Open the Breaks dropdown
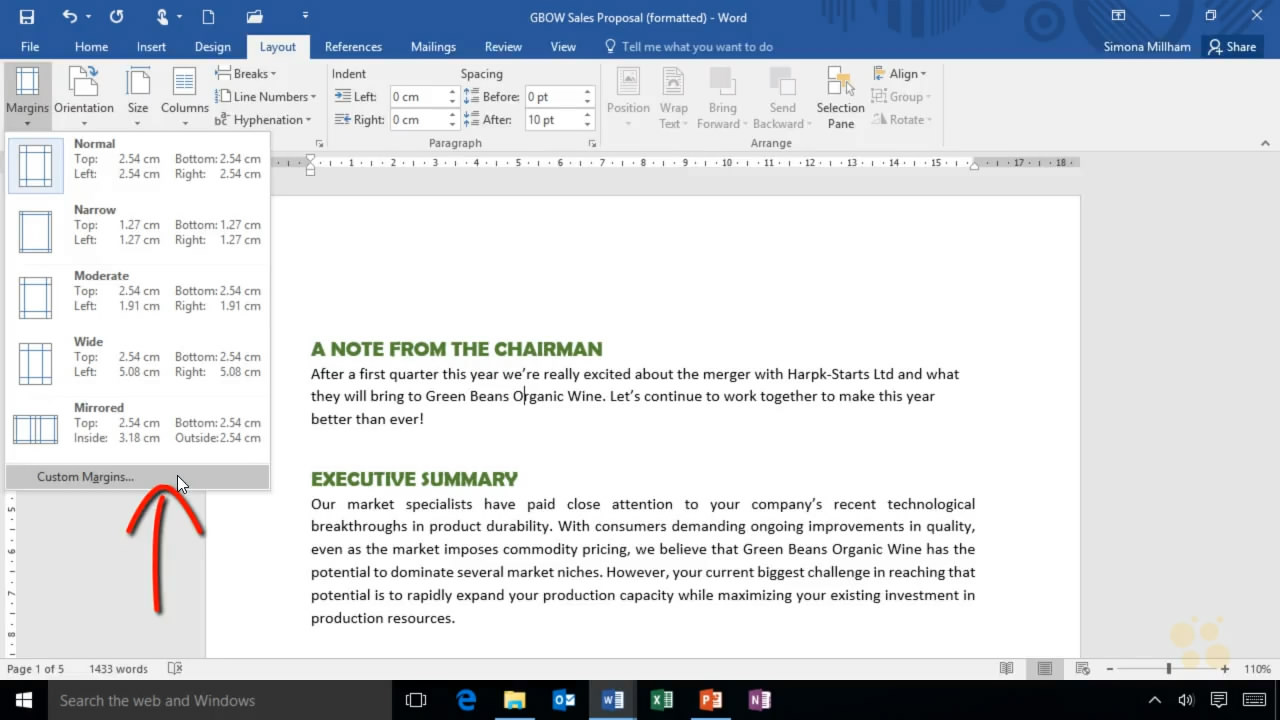Screen dimensions: 1280x720 click(246, 73)
